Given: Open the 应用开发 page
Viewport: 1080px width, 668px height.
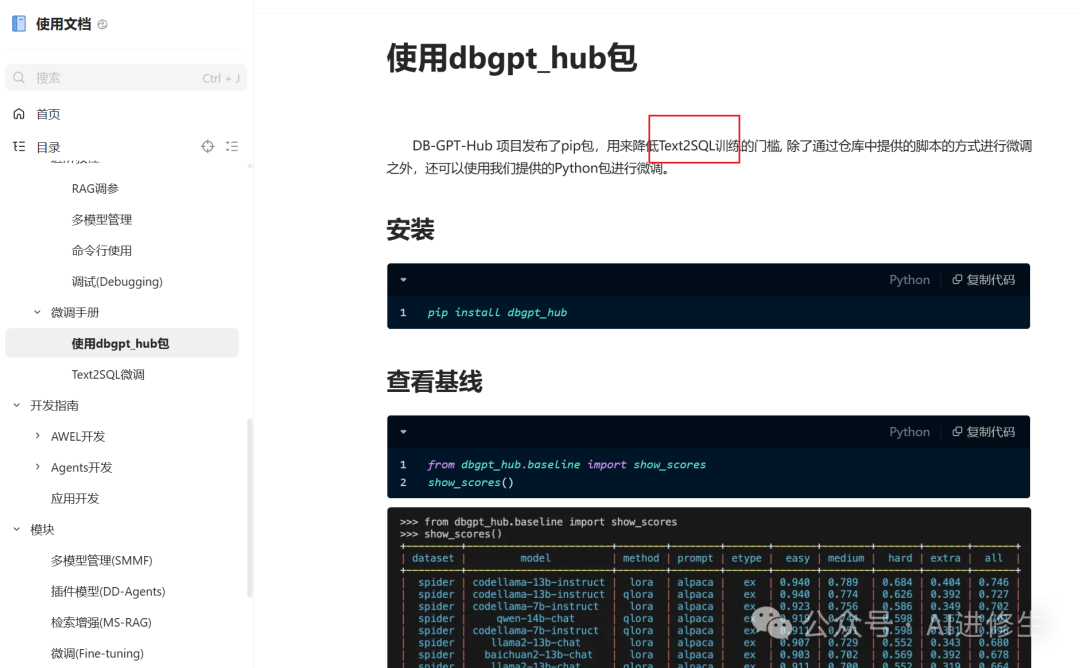Looking at the screenshot, I should point(75,499).
